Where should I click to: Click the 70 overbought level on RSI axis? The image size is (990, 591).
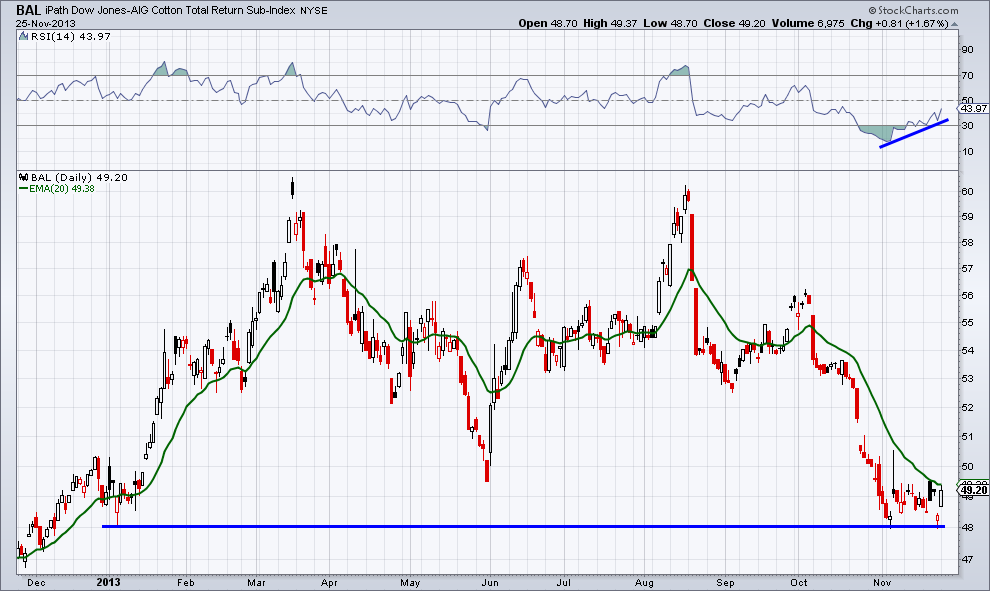point(966,75)
